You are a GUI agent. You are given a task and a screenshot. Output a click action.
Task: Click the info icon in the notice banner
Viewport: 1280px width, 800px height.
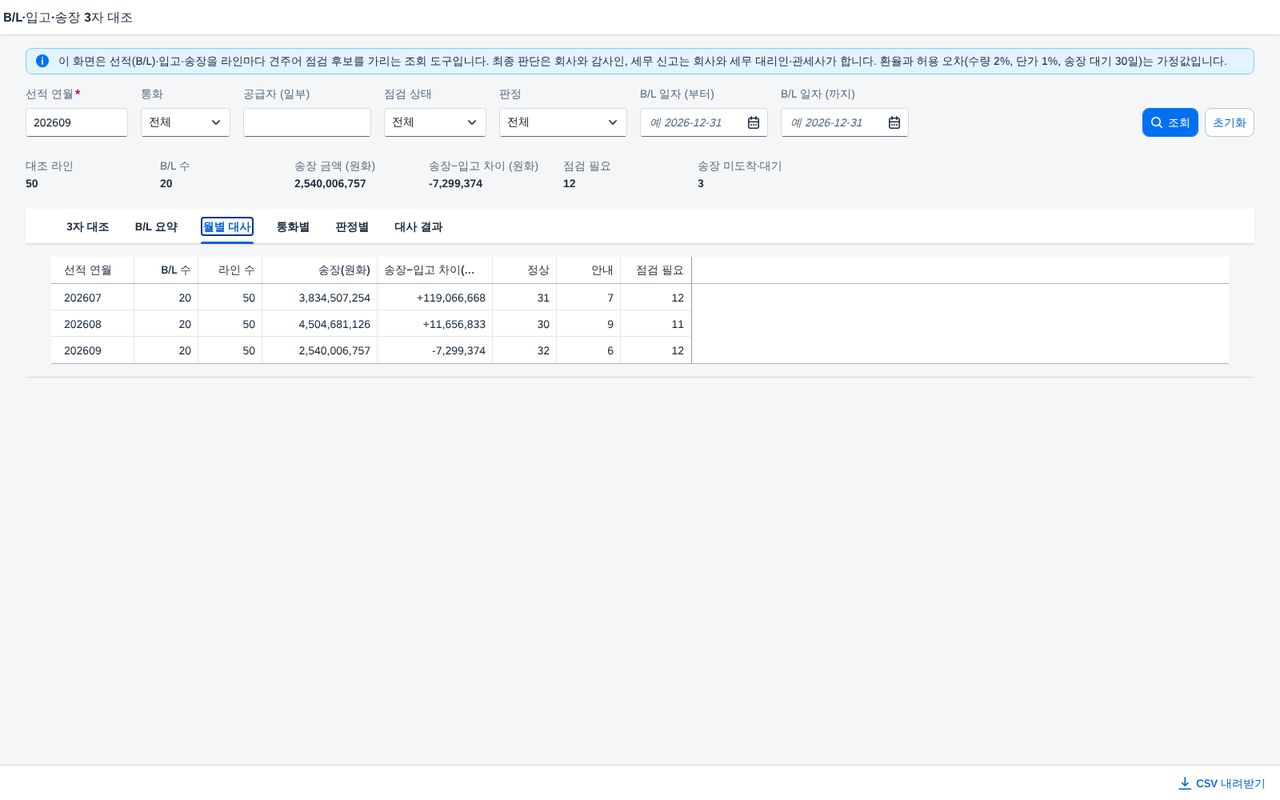coord(42,61)
